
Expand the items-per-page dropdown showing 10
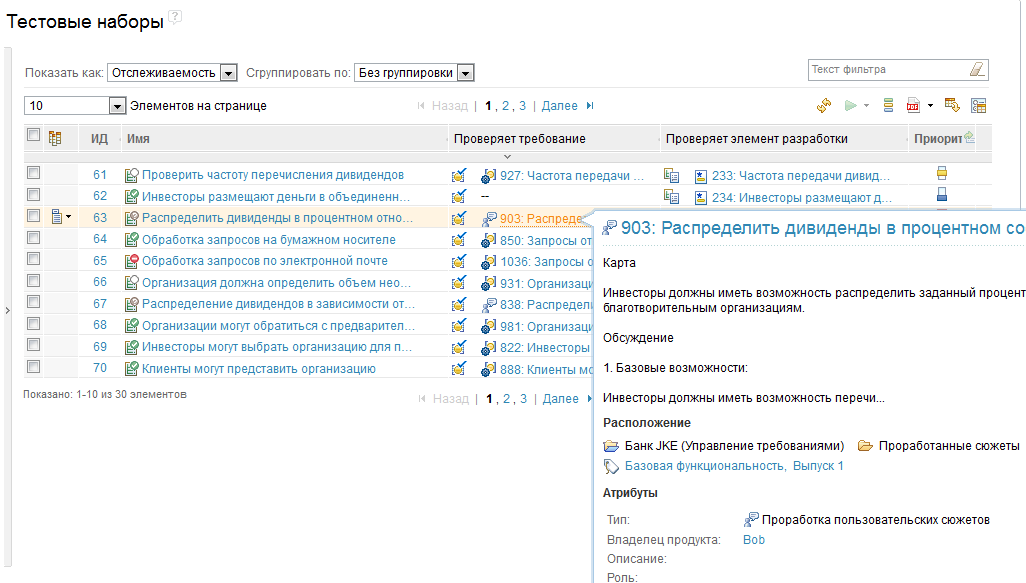tap(117, 106)
